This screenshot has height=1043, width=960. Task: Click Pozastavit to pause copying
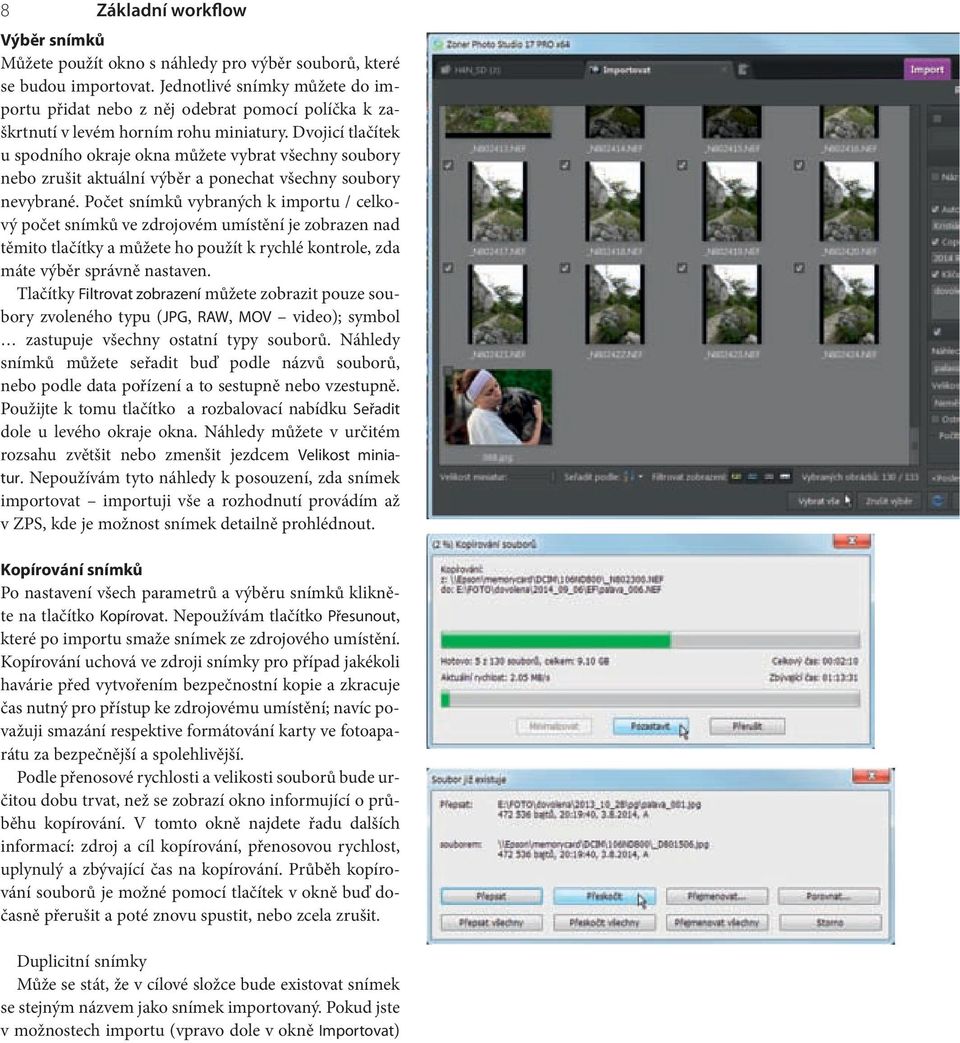coord(650,726)
